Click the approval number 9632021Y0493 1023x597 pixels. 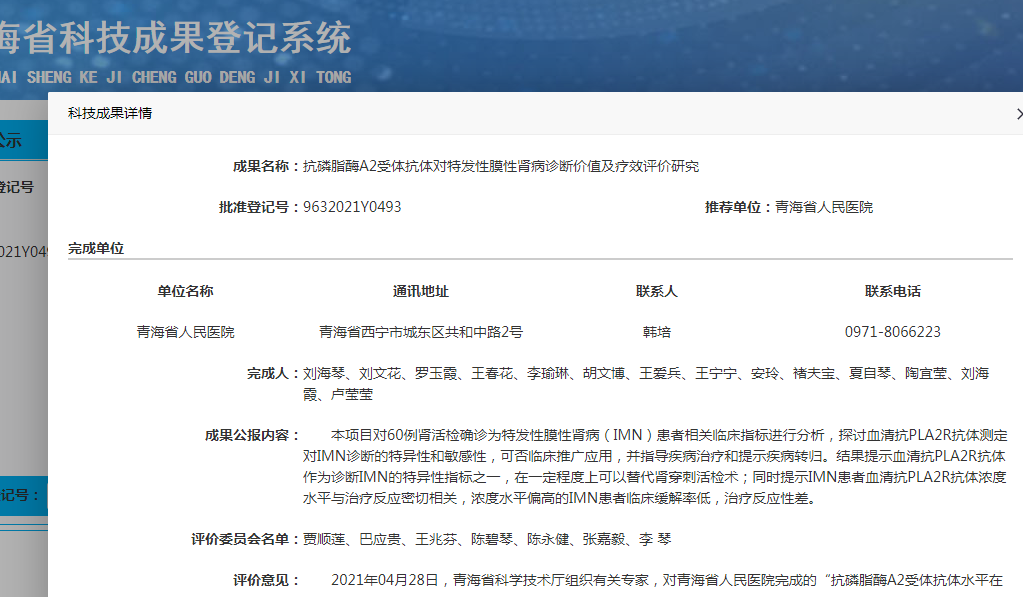click(352, 207)
